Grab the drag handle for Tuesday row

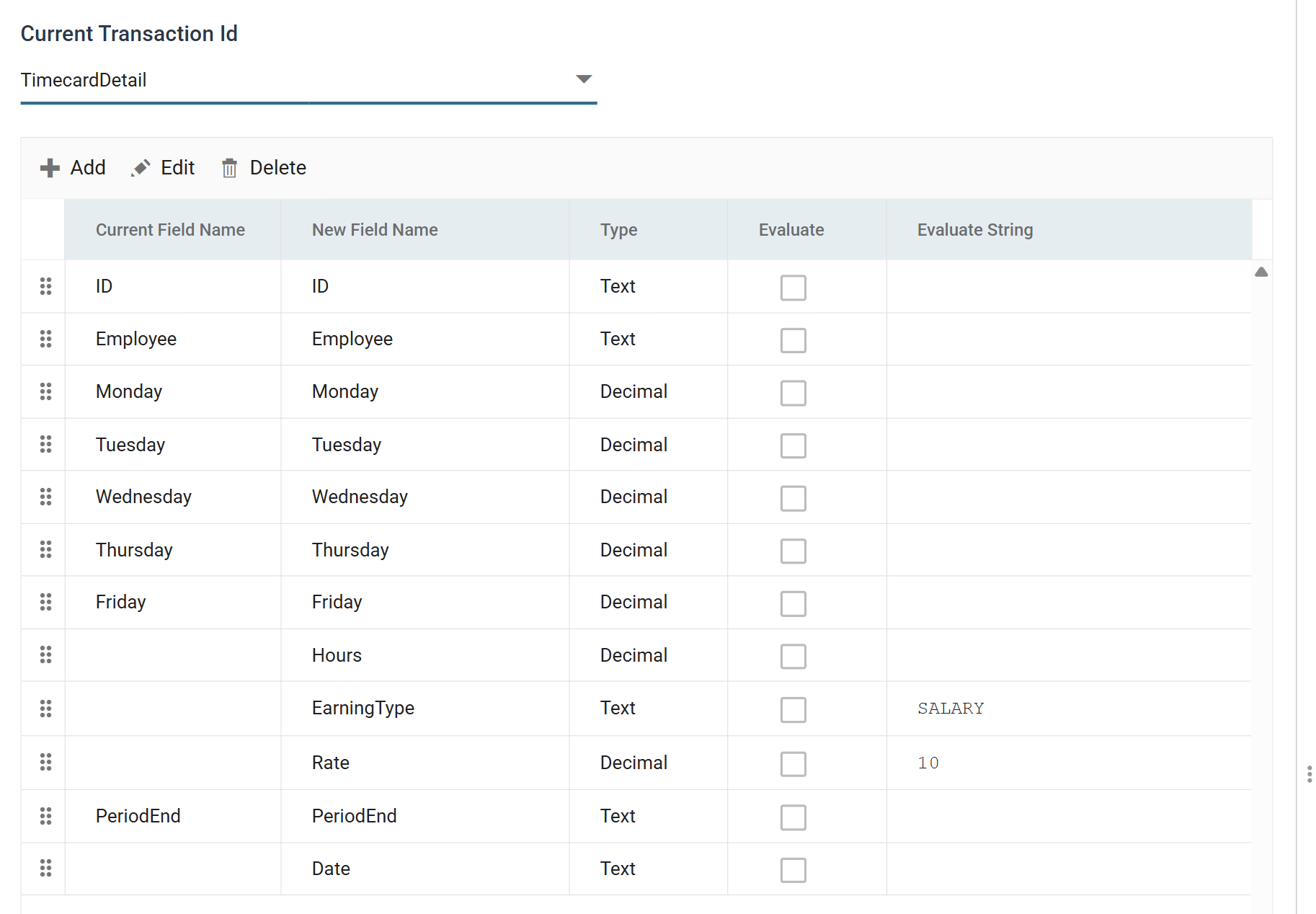pyautogui.click(x=45, y=444)
